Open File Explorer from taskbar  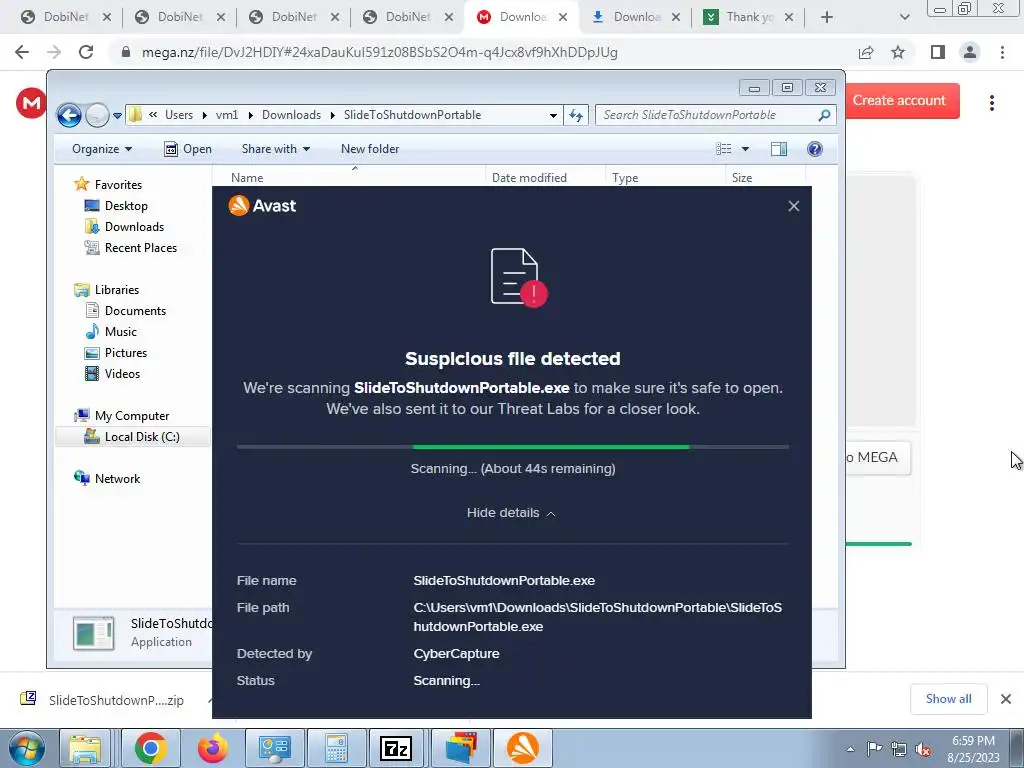[x=85, y=748]
